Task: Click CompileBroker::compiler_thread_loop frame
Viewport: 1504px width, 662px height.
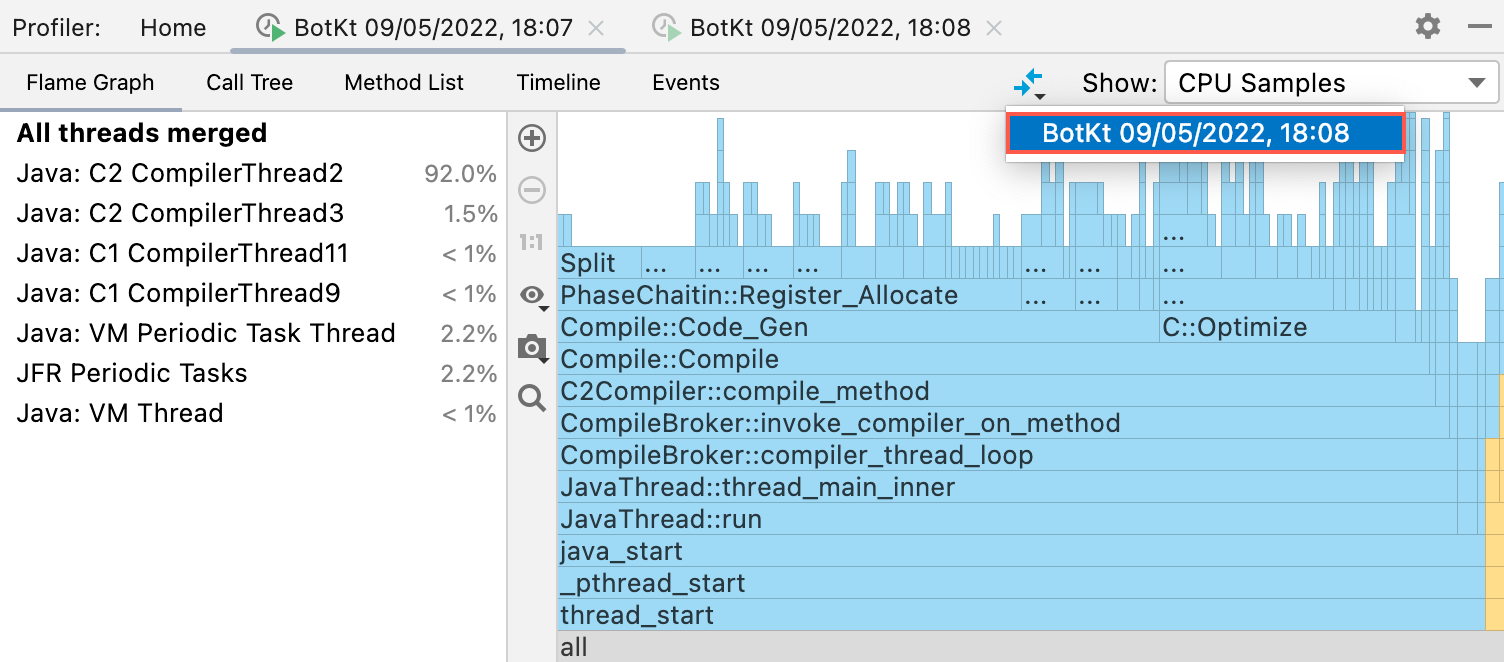Action: (x=1006, y=456)
